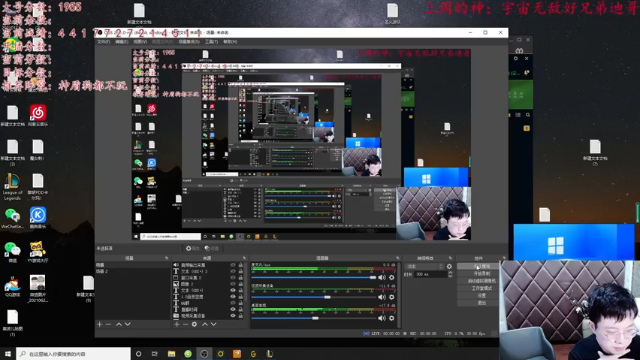Open the 工具(T) menu
The height and width of the screenshot is (360, 640).
tap(211, 42)
